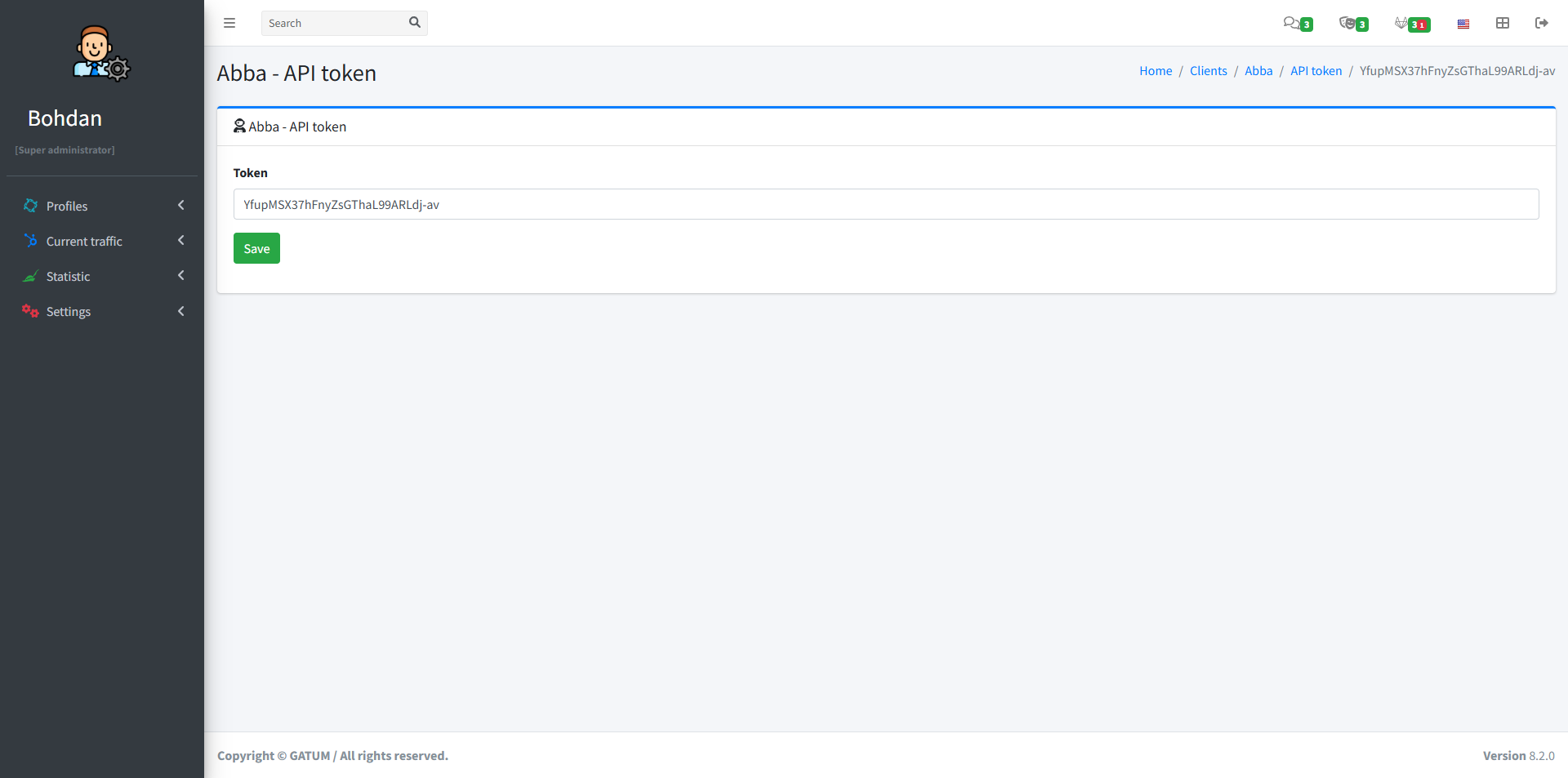This screenshot has width=1568, height=778.
Task: Focus the Token input field
Action: (x=886, y=204)
